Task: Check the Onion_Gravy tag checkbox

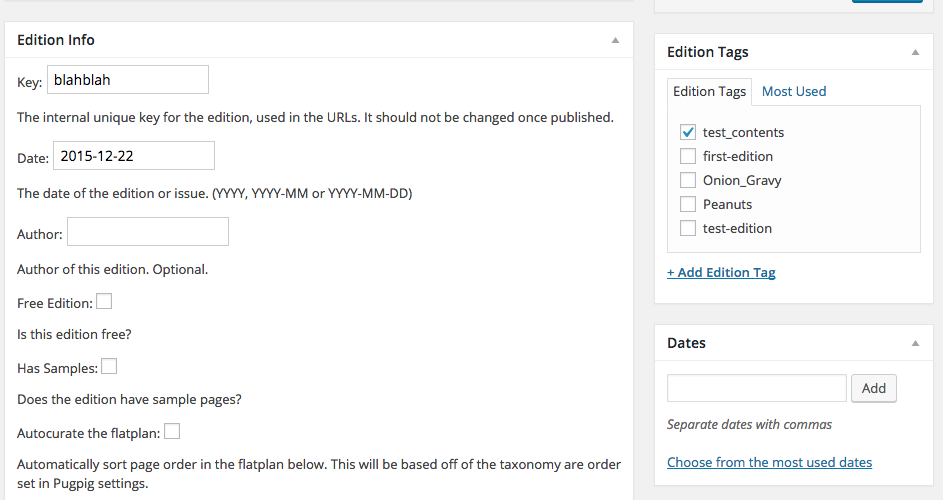Action: tap(687, 180)
